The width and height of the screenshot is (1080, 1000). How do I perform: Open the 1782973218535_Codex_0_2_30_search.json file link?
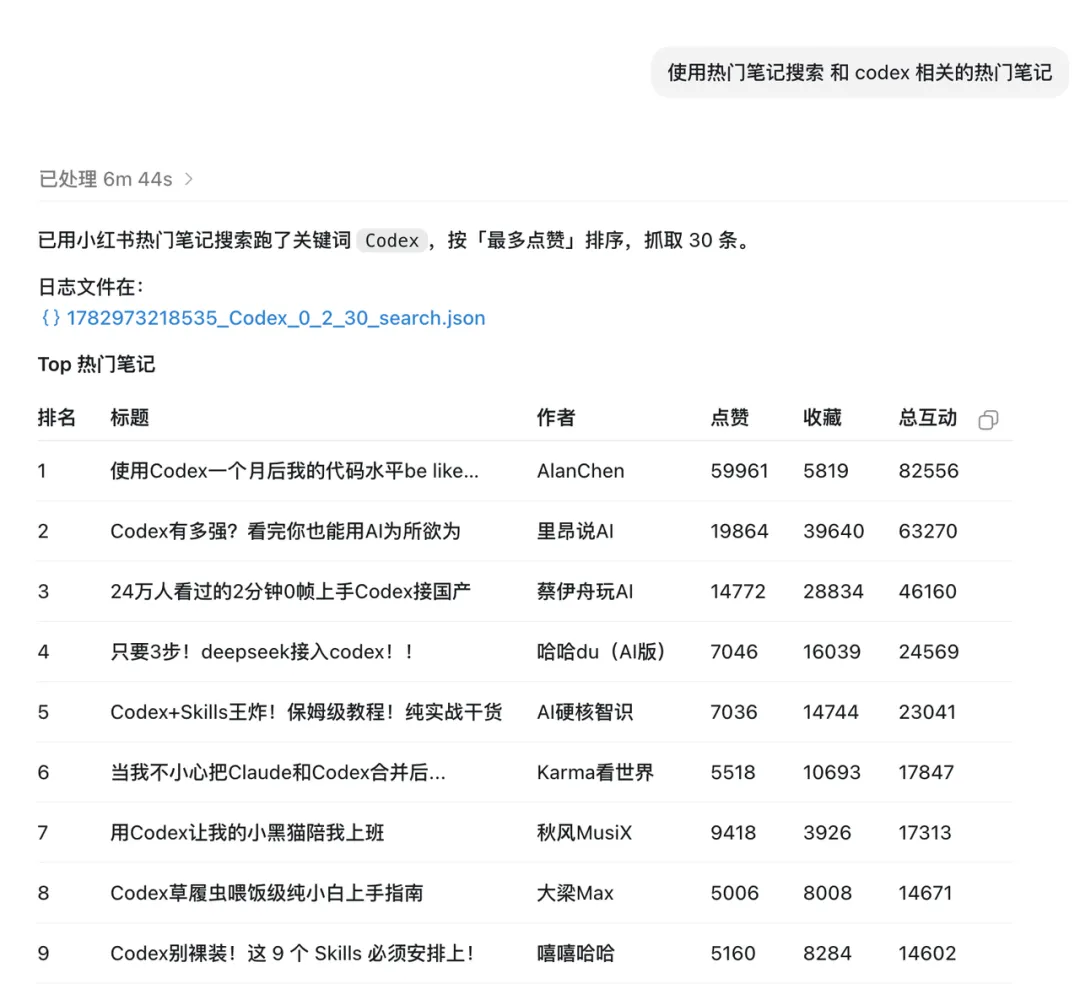tap(276, 318)
